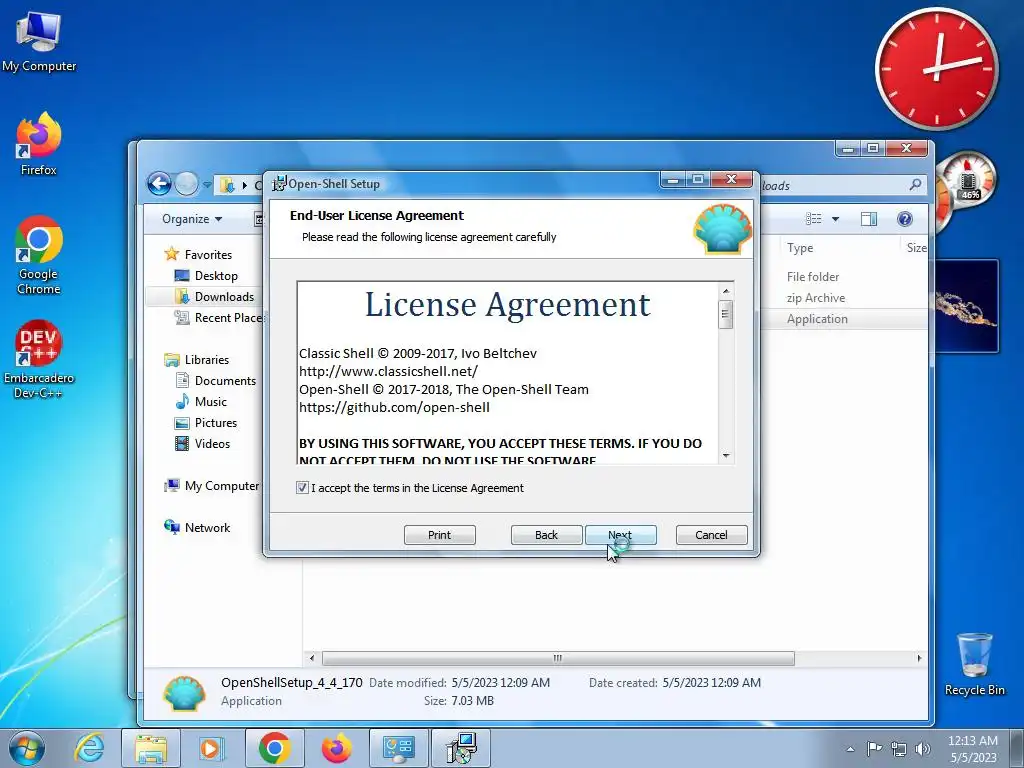Select Embarcadero Dev-C++ desktop shortcut

click(39, 359)
